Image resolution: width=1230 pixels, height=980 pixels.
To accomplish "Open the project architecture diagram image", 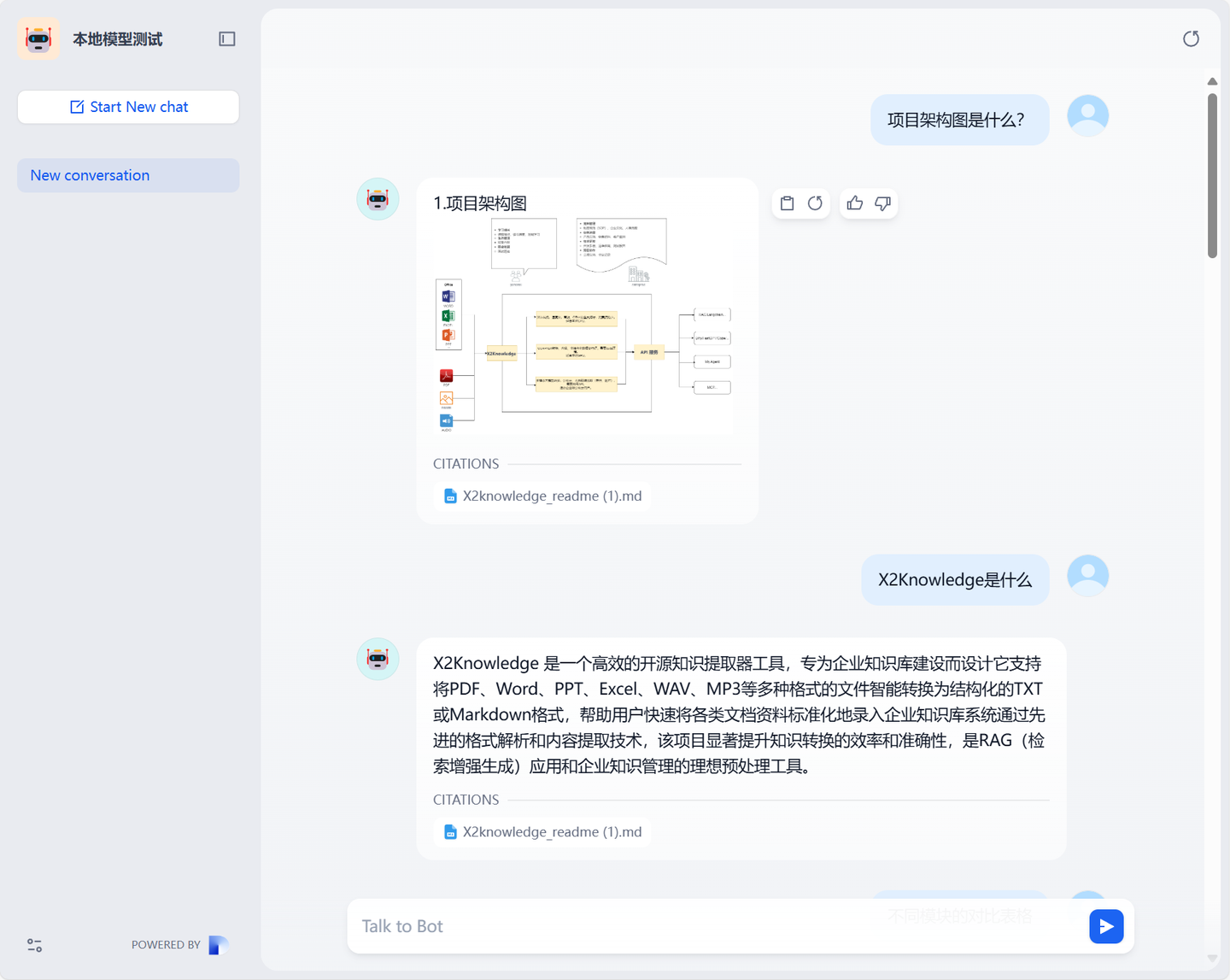I will [584, 326].
